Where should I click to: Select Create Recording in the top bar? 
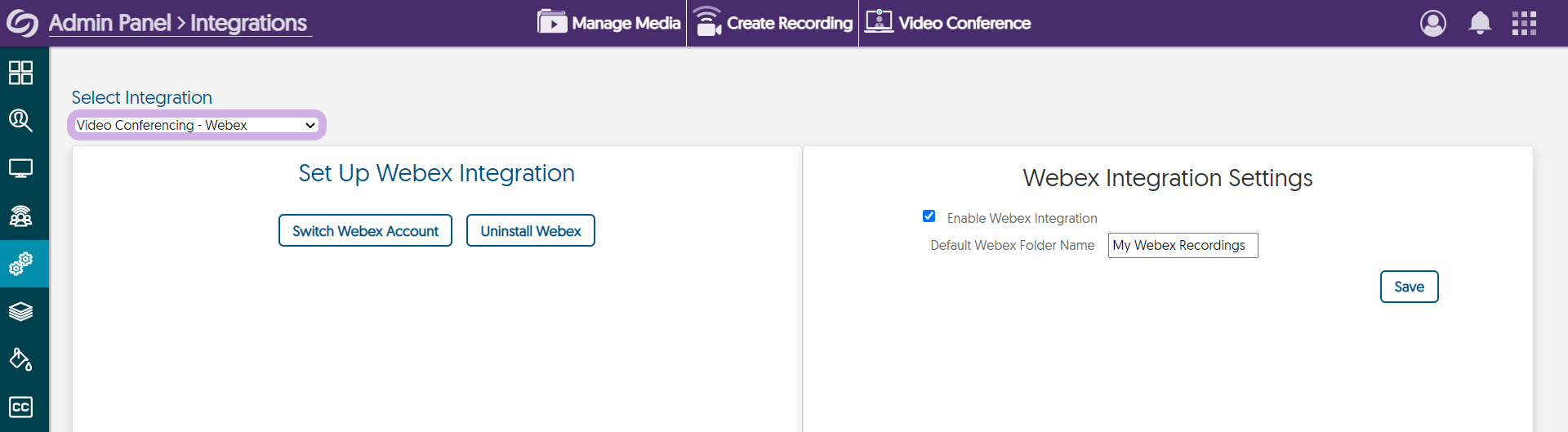pyautogui.click(x=773, y=23)
